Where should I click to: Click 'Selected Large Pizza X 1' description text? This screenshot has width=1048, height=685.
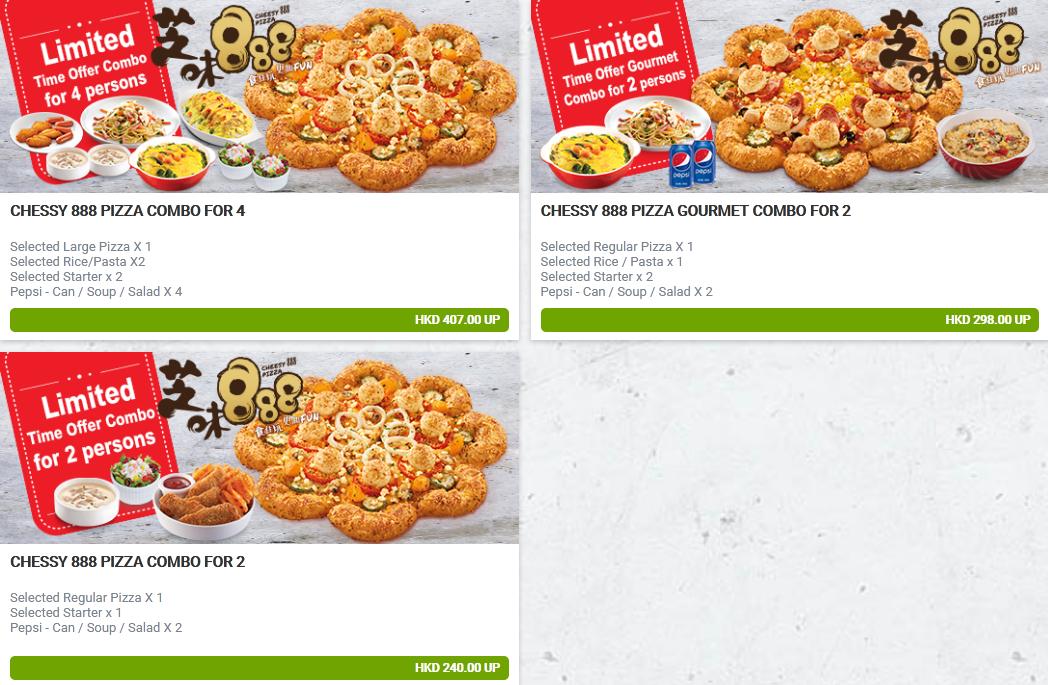pos(81,247)
